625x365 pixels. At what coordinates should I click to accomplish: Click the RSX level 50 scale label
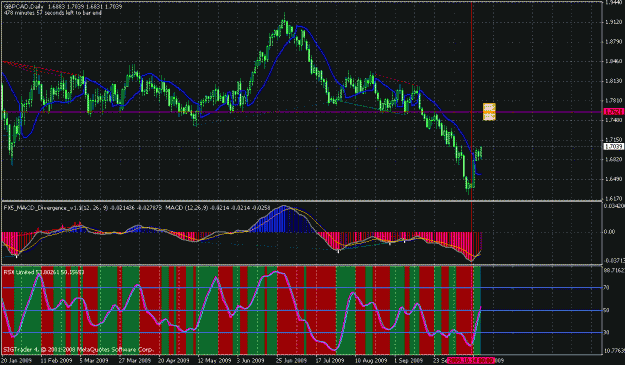click(607, 310)
